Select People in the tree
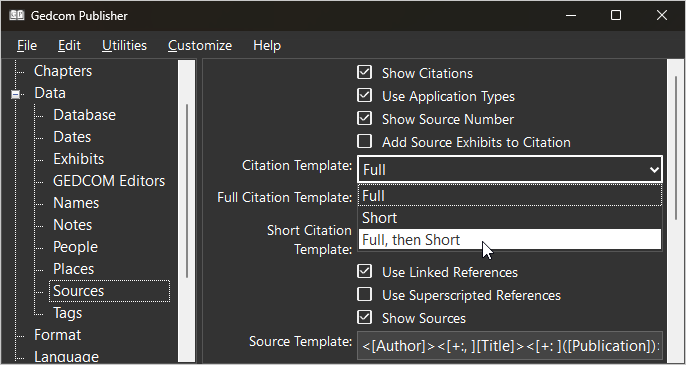The image size is (686, 365). point(76,247)
